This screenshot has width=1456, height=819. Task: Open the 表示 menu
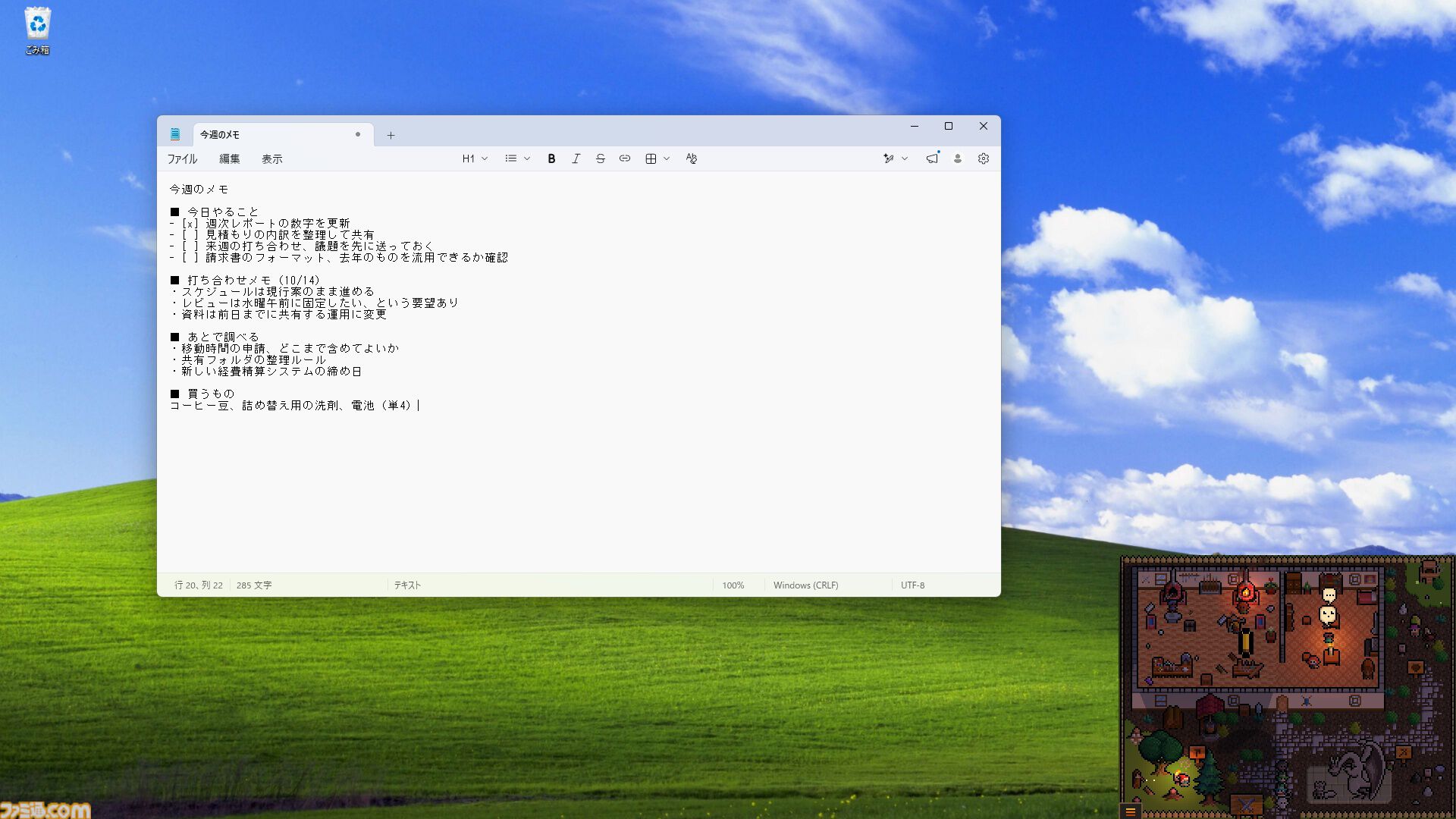coord(271,158)
